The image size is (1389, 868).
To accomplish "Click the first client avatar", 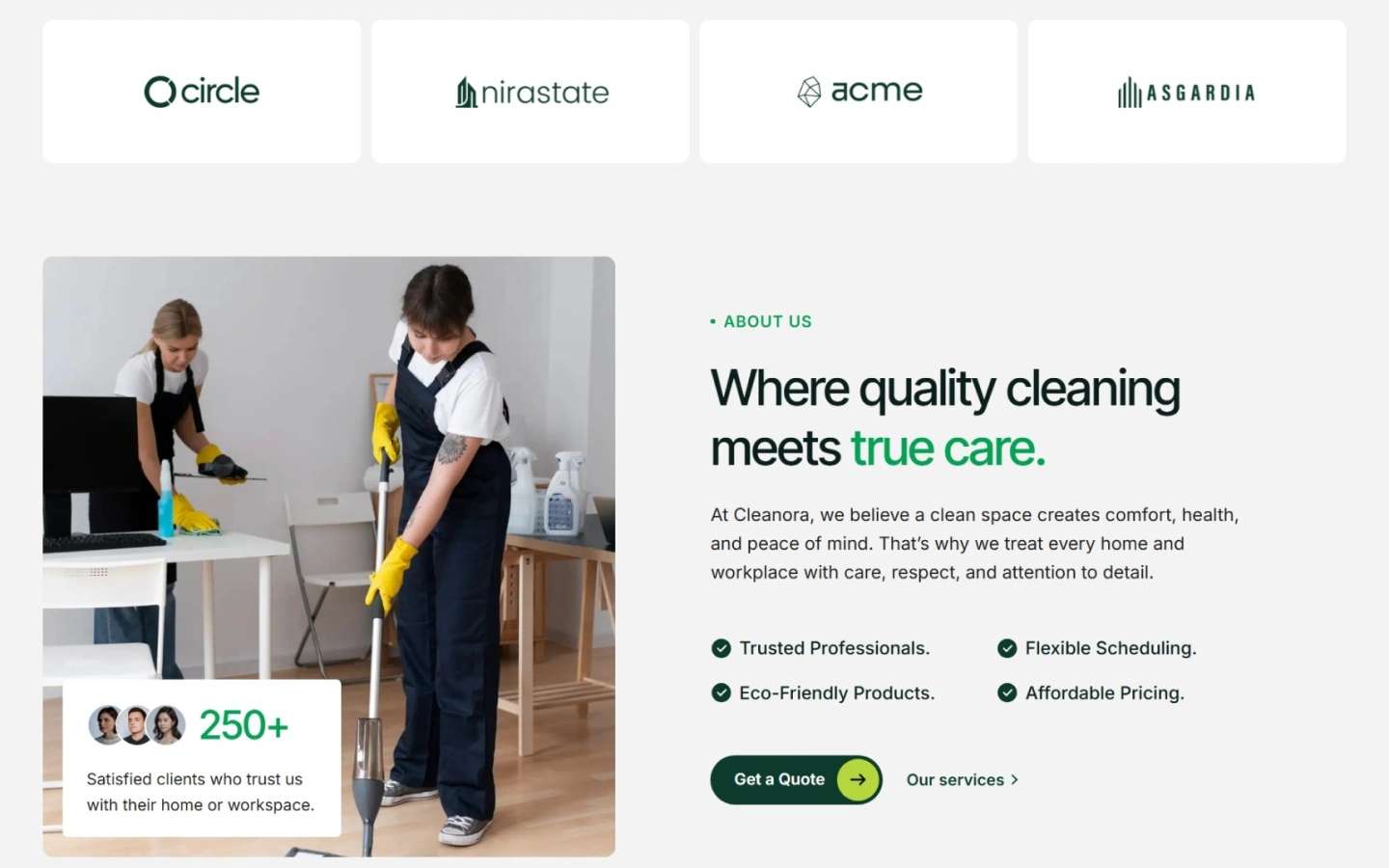I will click(x=105, y=725).
